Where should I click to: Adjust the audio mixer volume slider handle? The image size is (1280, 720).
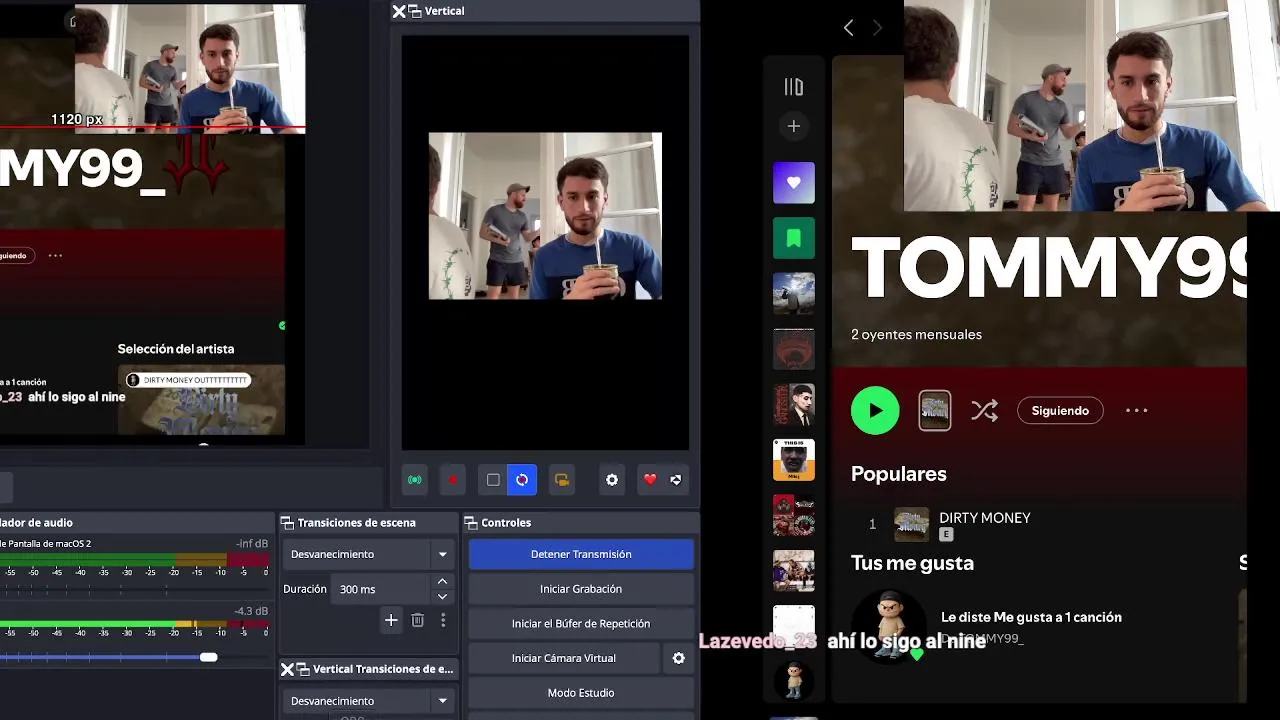pos(208,657)
